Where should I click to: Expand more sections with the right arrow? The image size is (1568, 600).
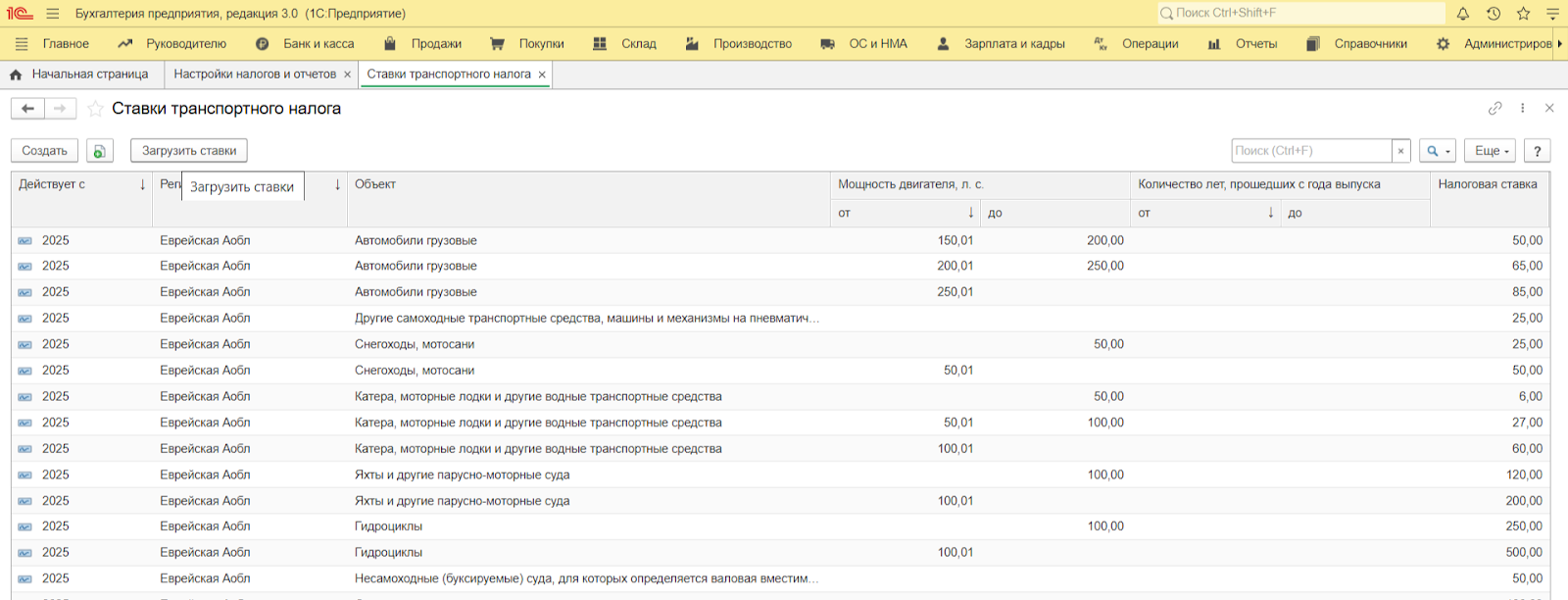[1560, 44]
